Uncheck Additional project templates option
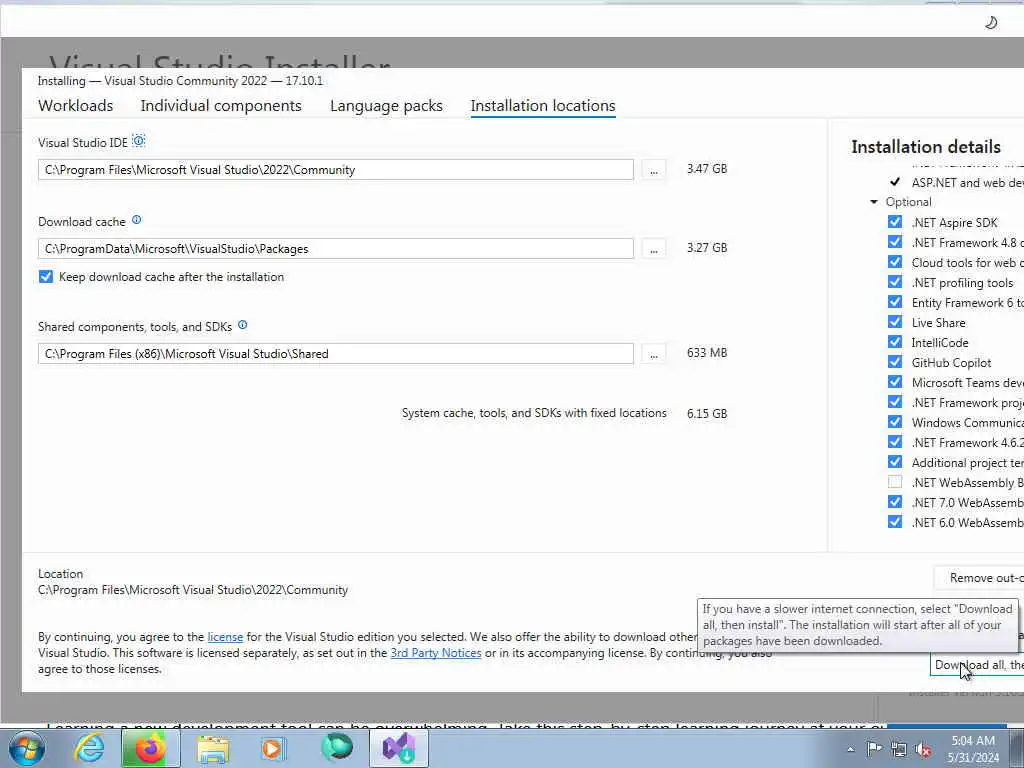The image size is (1024, 768). click(895, 462)
